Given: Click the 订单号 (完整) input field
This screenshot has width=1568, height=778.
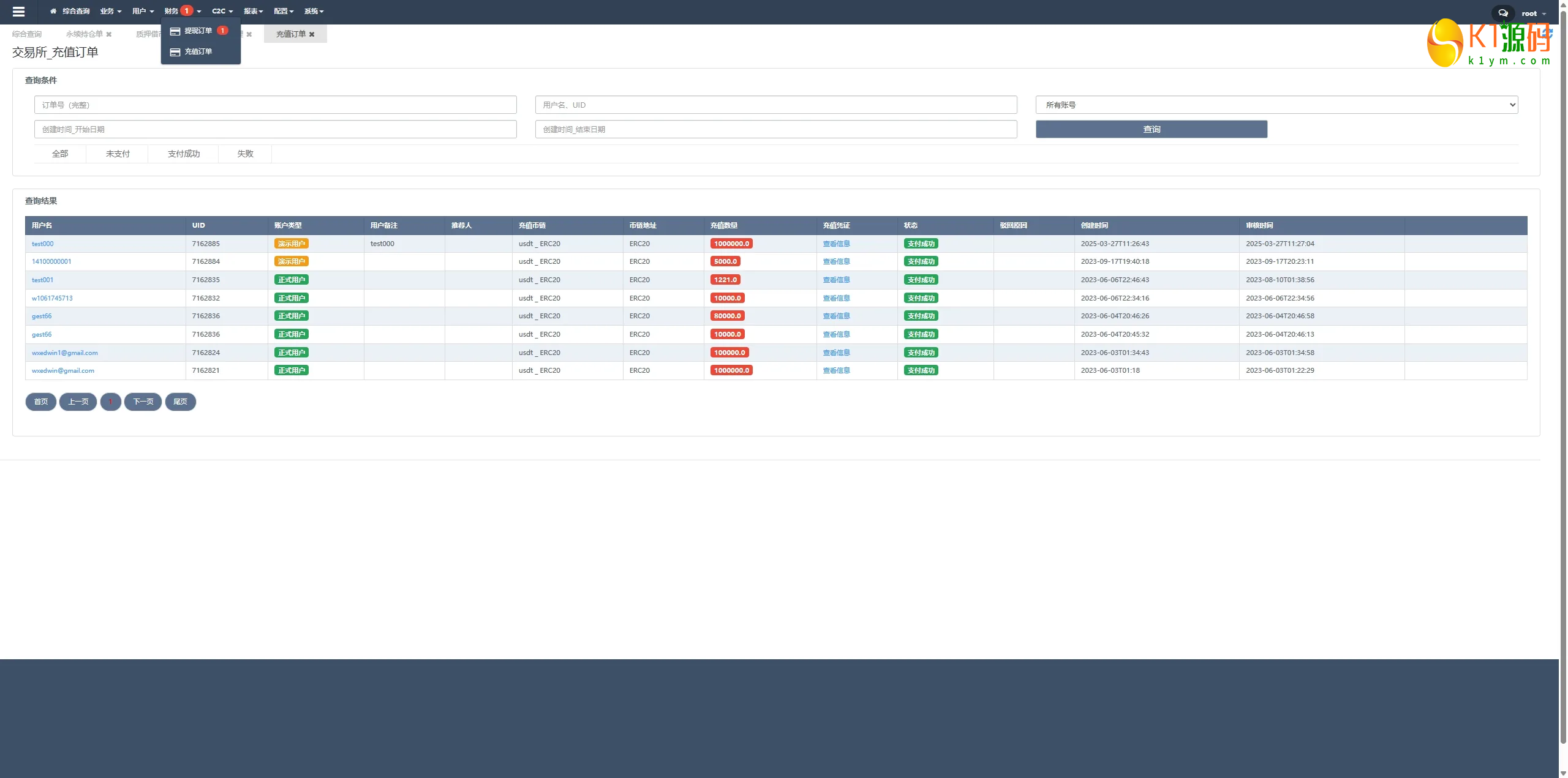Looking at the screenshot, I should tap(276, 105).
